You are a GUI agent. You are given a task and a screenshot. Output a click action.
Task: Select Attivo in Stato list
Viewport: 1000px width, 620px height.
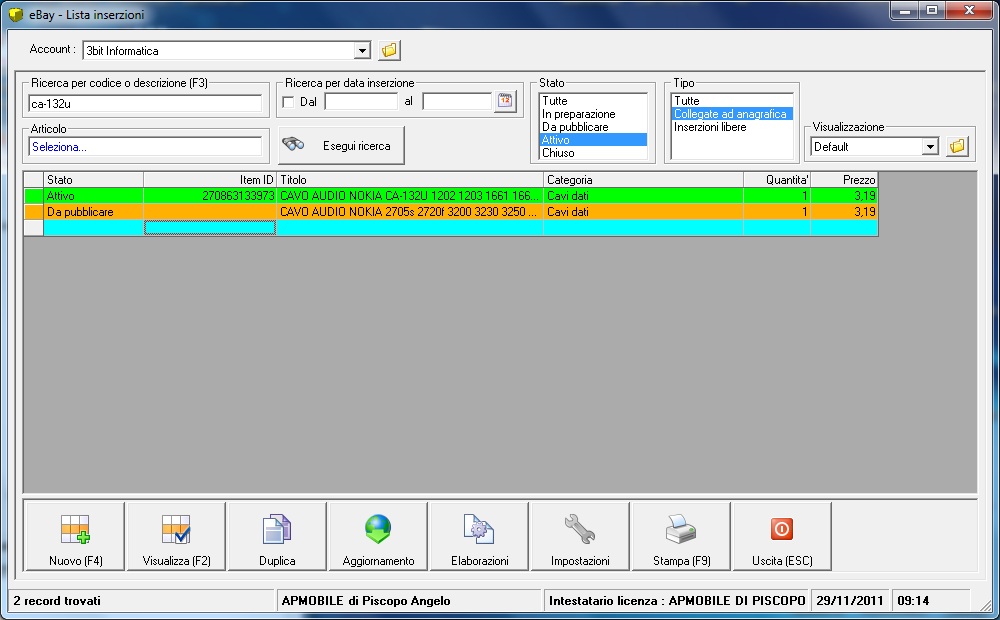pos(593,140)
